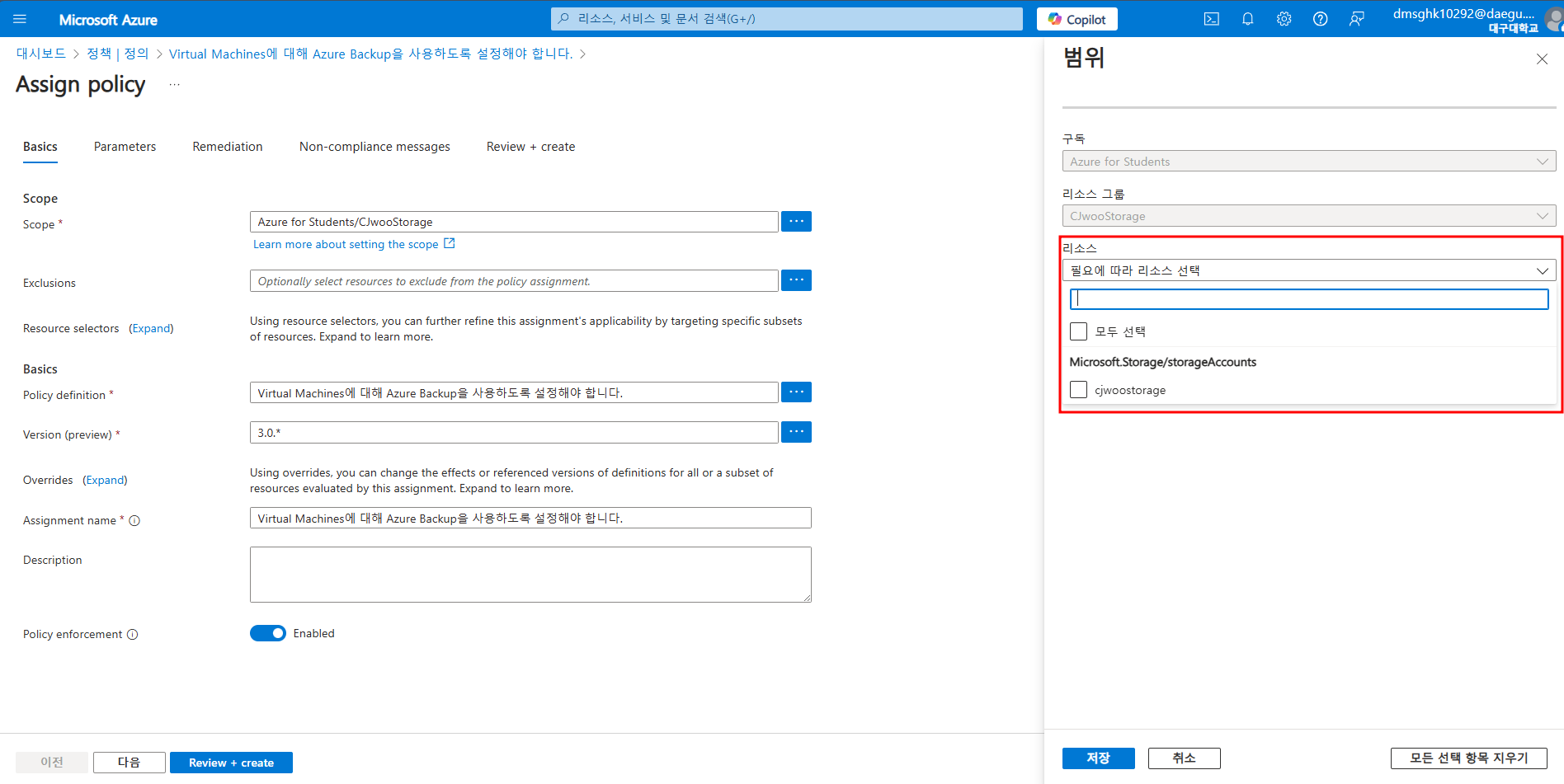Click the Version 3.0.* field

[x=514, y=432]
